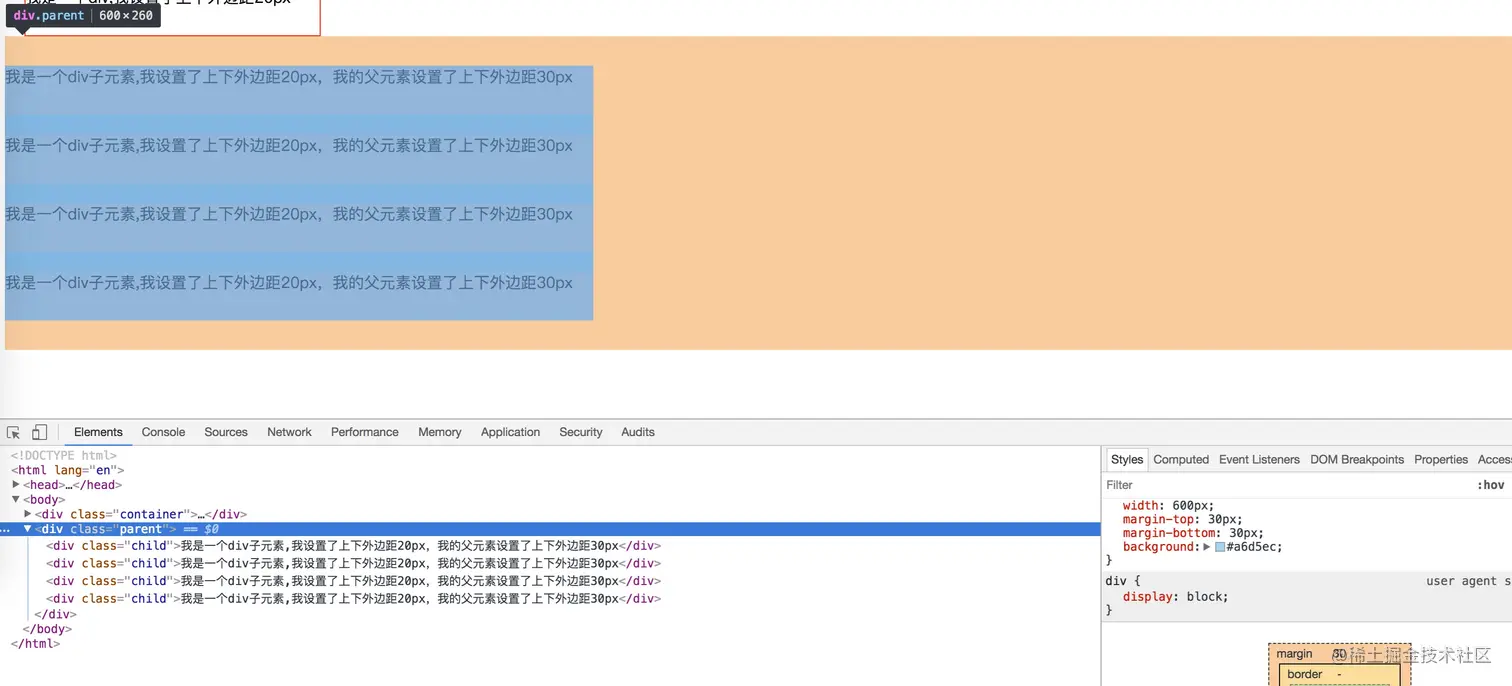This screenshot has height=686, width=1512.
Task: Open the Security tab
Action: (581, 432)
